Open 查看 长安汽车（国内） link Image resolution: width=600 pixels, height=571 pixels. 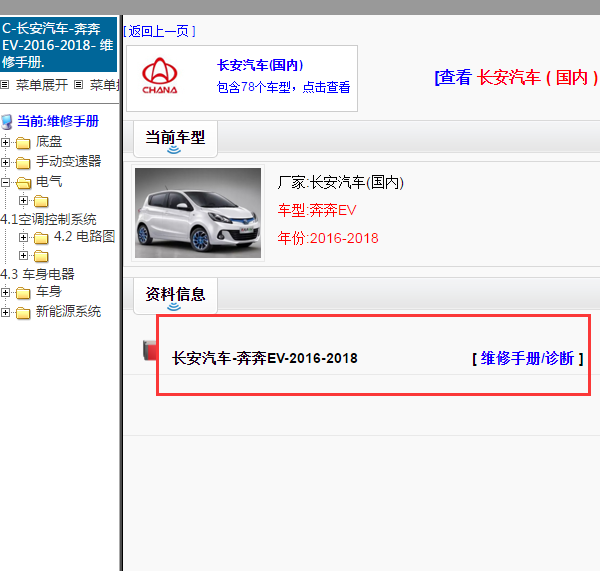click(x=517, y=78)
